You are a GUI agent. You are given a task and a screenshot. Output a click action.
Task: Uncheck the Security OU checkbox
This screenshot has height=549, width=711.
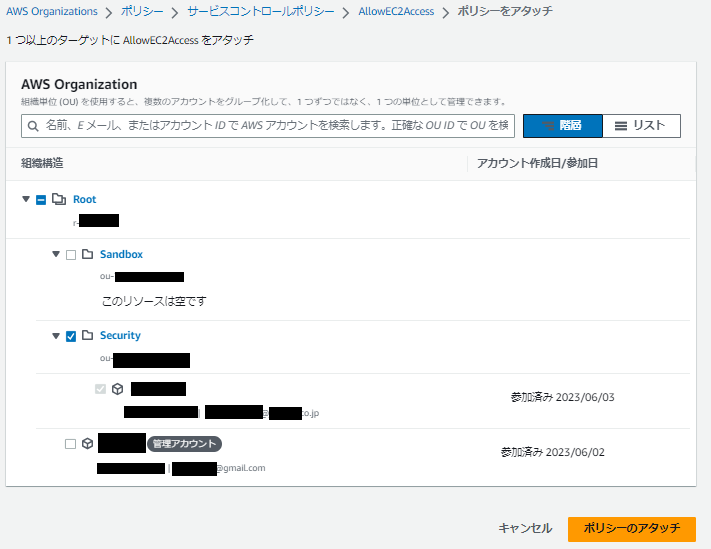71,336
